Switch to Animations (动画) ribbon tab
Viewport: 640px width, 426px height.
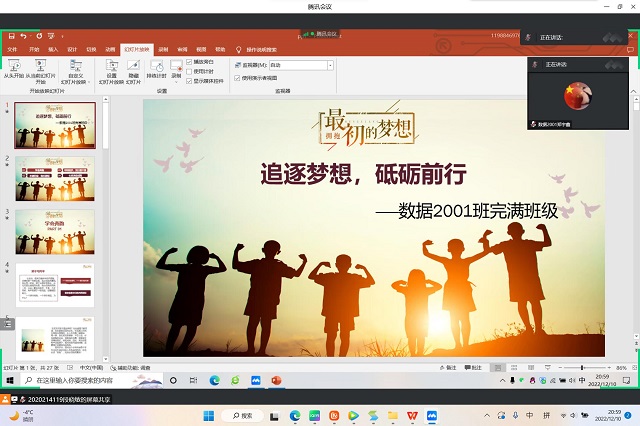click(x=110, y=49)
